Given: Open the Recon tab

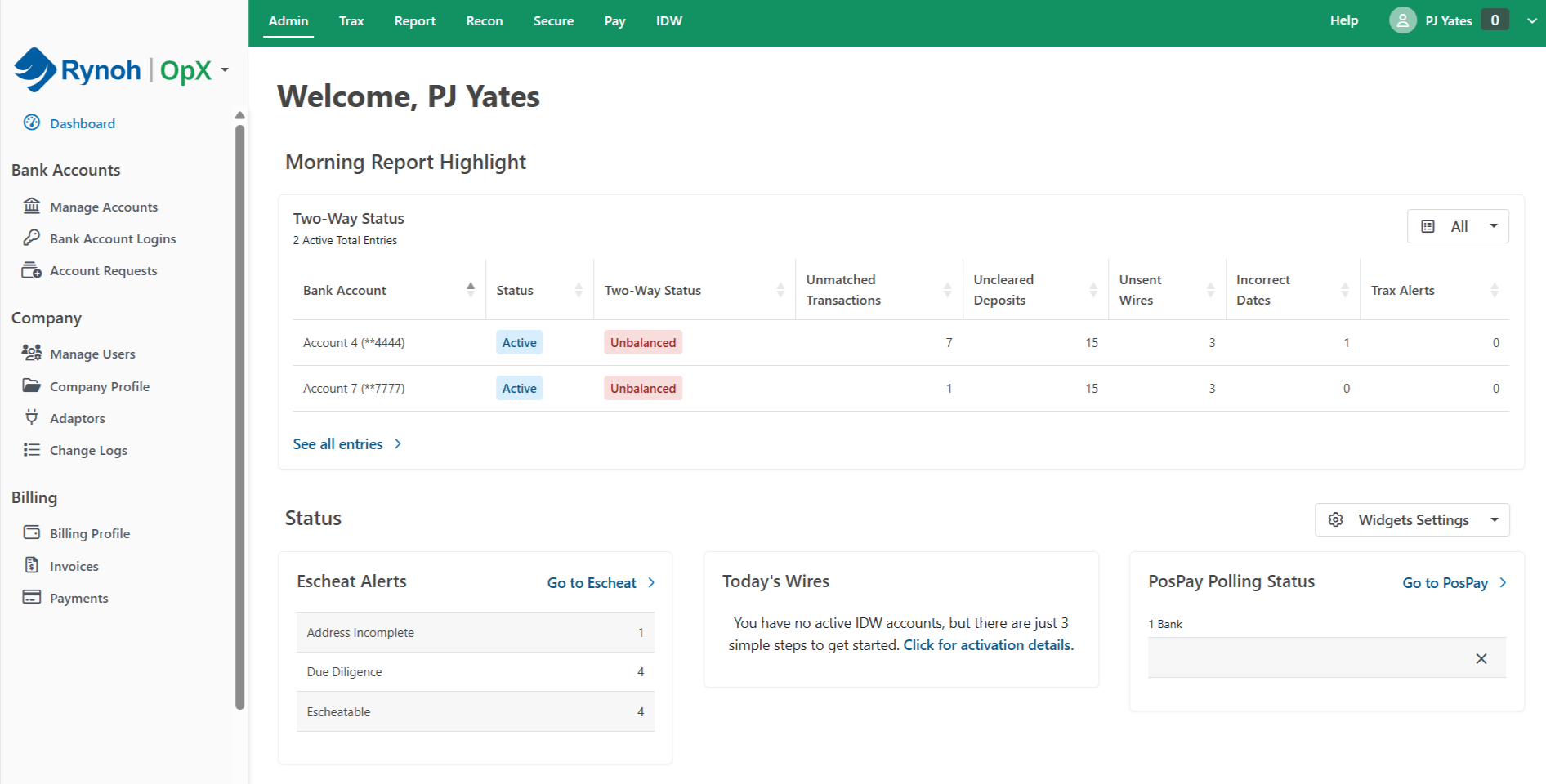Looking at the screenshot, I should [x=485, y=21].
